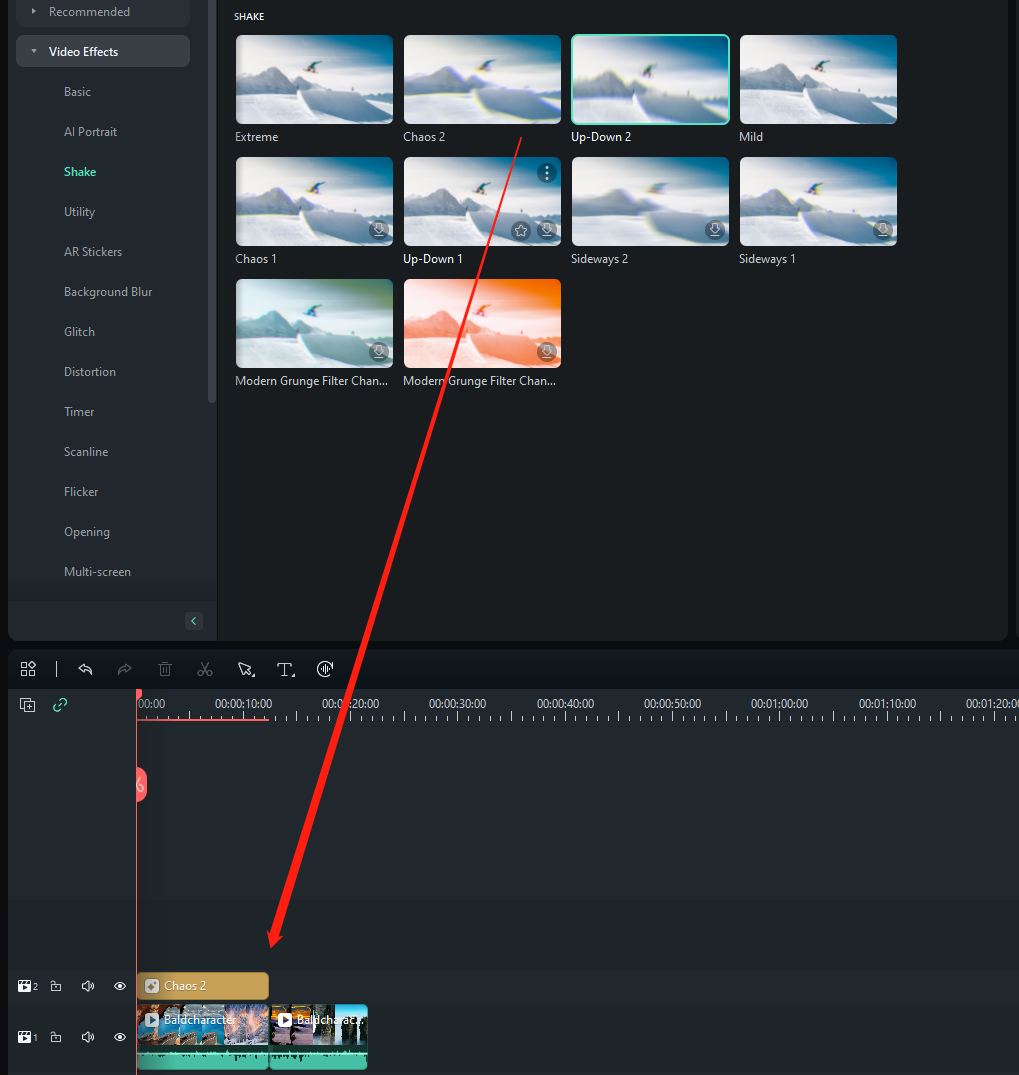Collapse the Video Effects category

coord(34,52)
